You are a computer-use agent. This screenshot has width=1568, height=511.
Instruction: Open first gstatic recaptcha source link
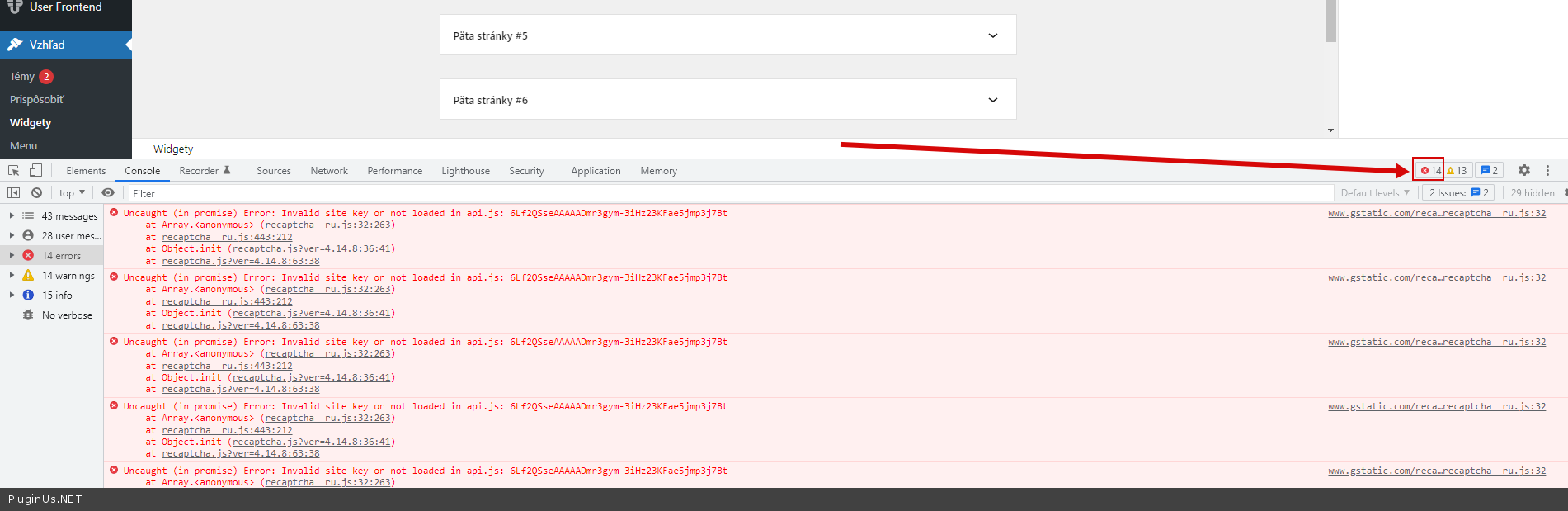1436,213
